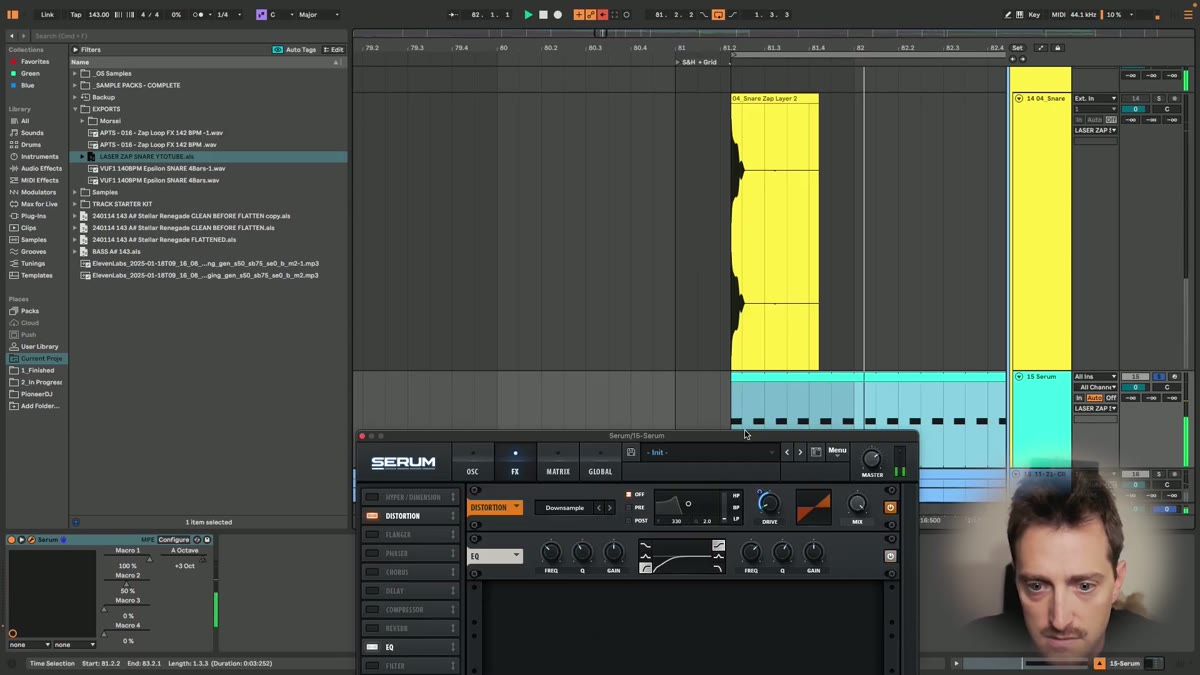Open the Init preset name dropdown

pos(710,453)
